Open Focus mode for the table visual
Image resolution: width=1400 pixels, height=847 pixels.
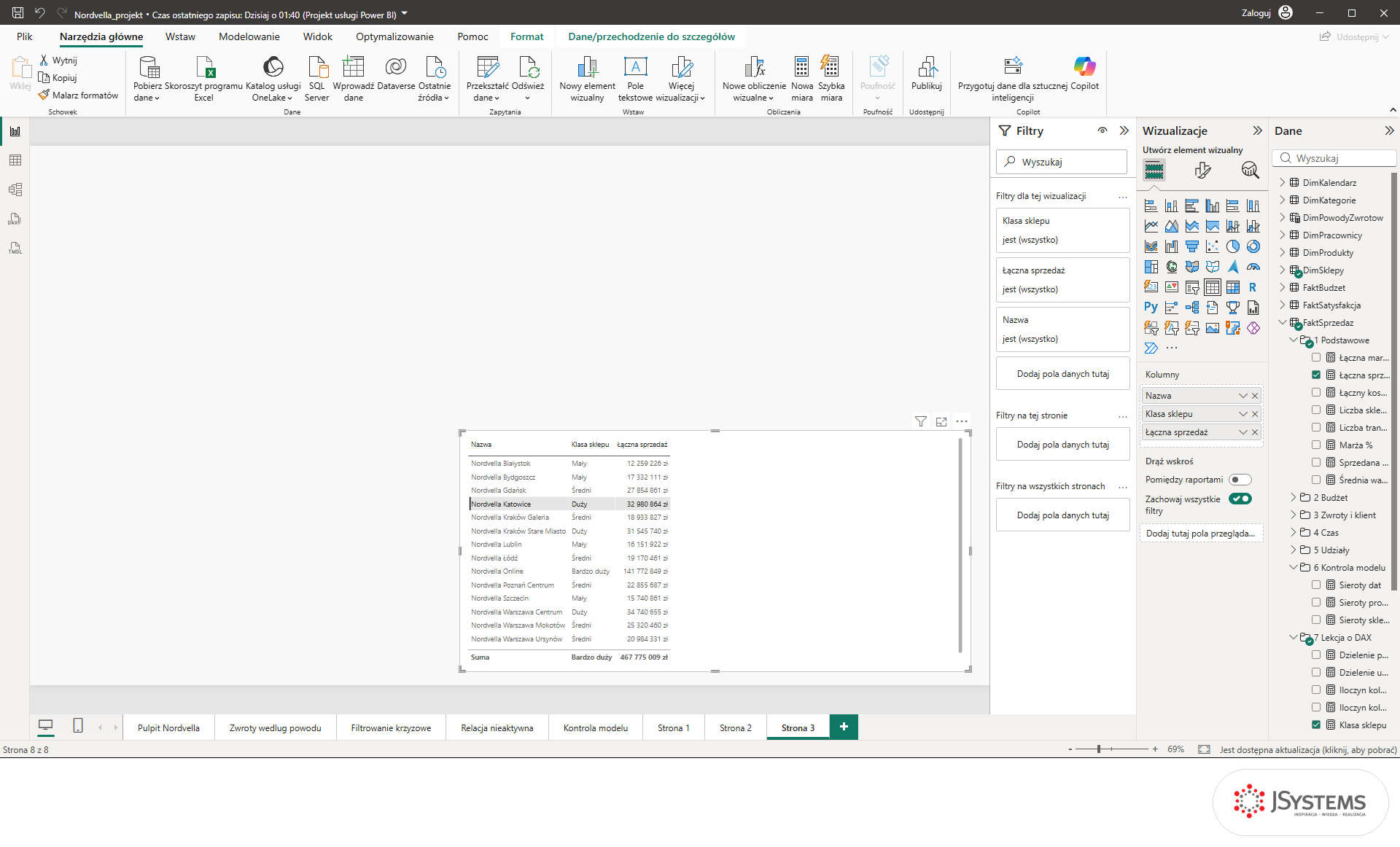click(x=941, y=421)
